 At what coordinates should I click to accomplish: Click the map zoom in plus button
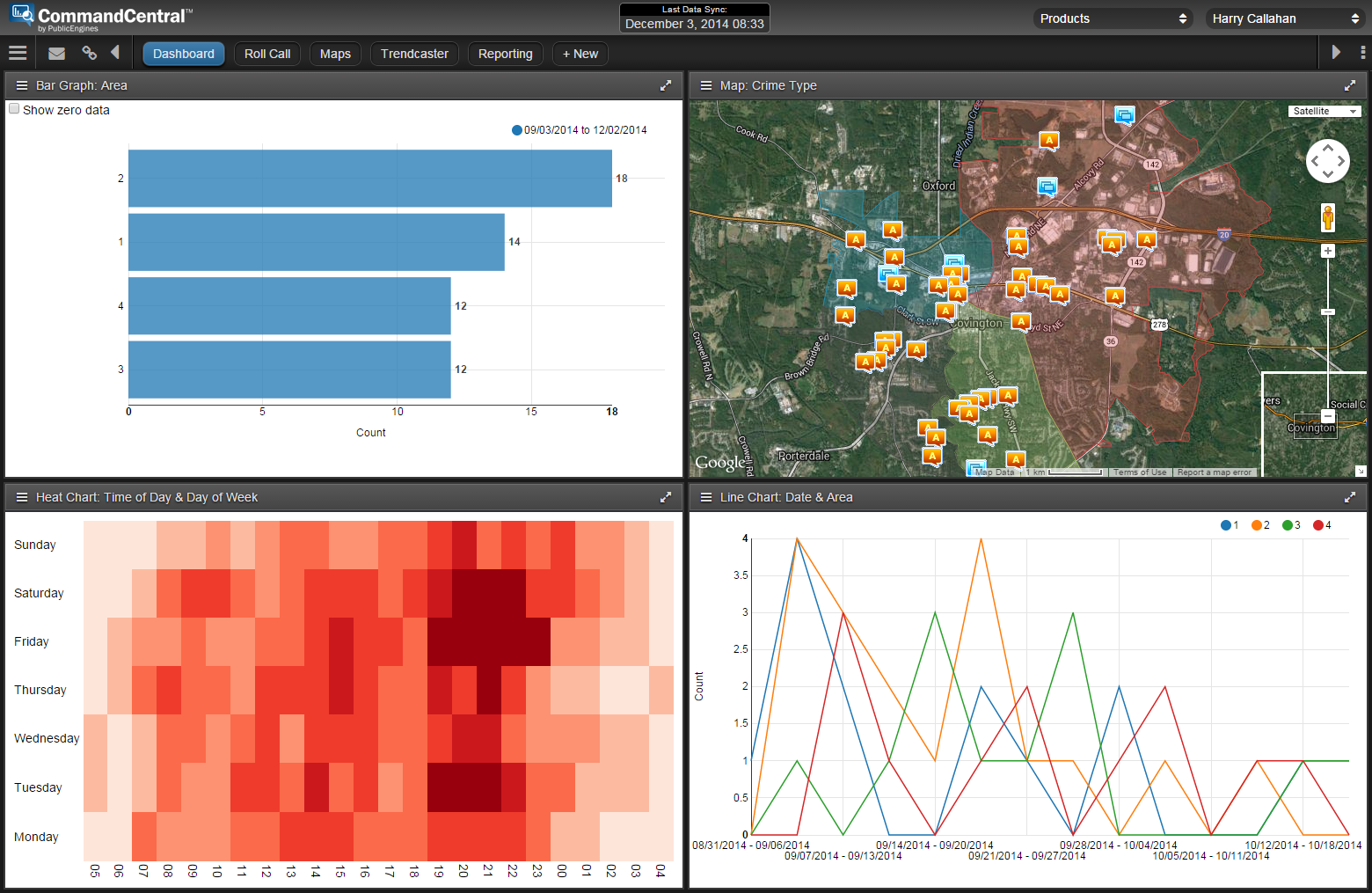[x=1328, y=251]
